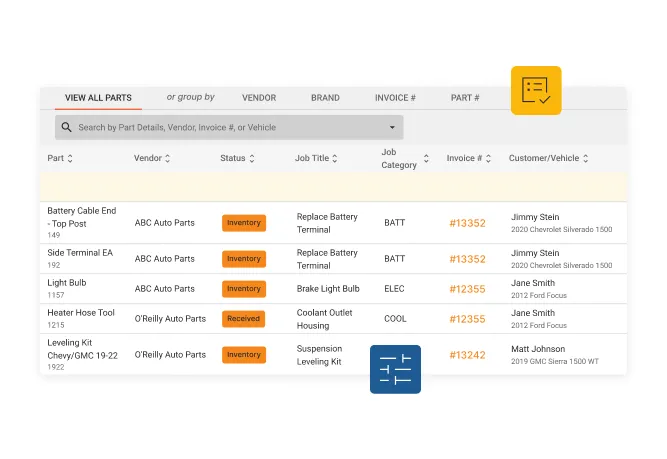Click the Part column header label
Image resolution: width=667 pixels, height=459 pixels.
(55, 158)
